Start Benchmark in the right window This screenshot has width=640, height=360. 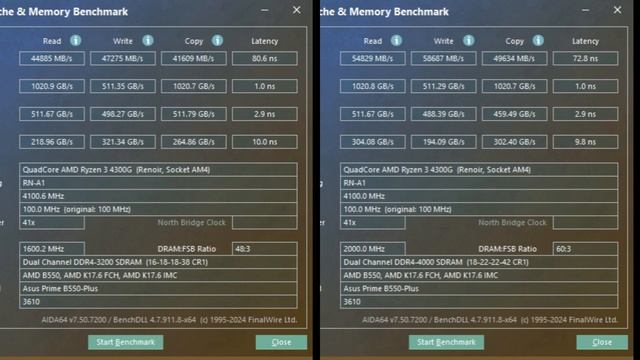coord(447,342)
